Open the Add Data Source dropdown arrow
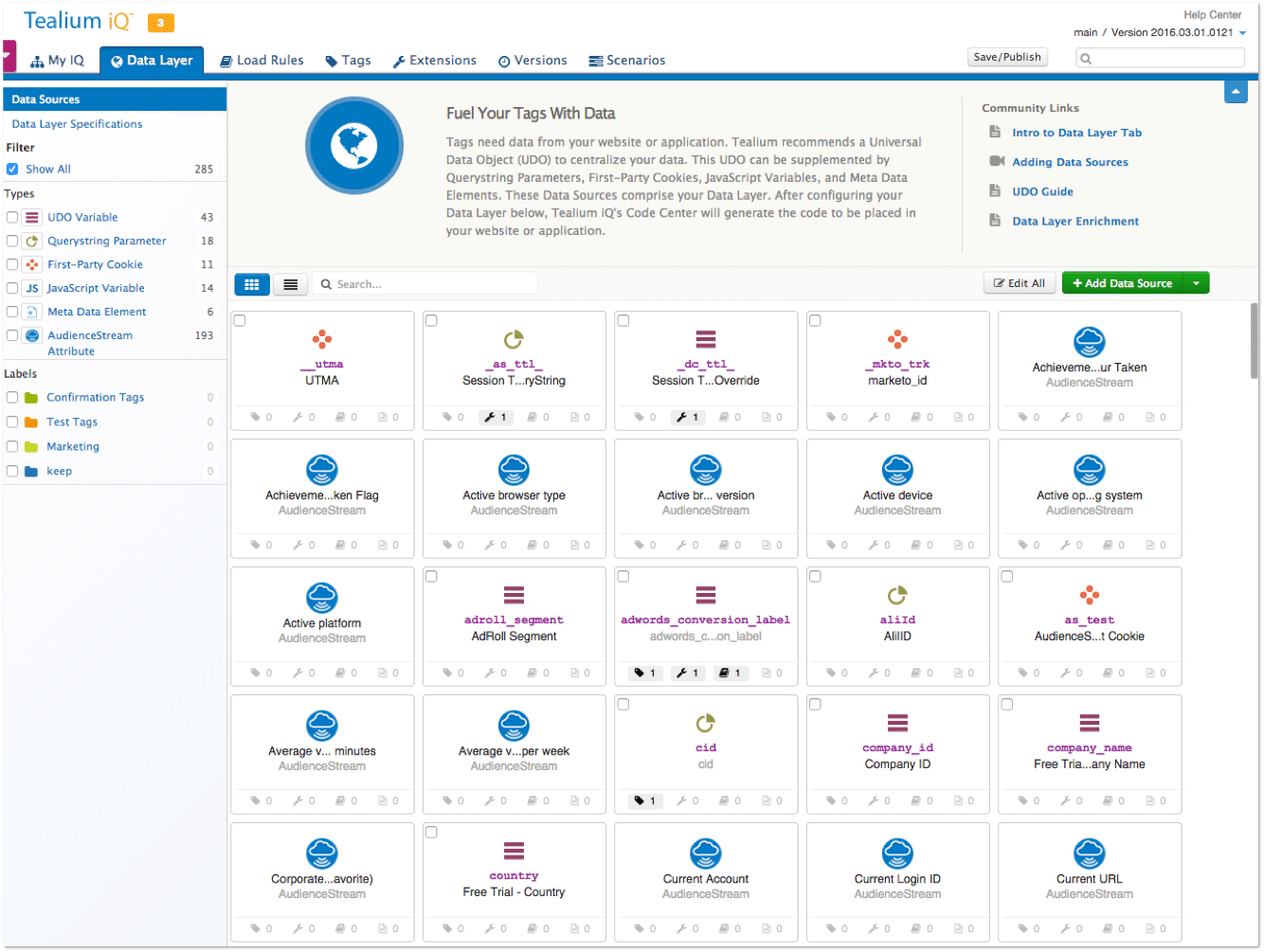Viewport: 1264px width, 952px height. click(1197, 283)
